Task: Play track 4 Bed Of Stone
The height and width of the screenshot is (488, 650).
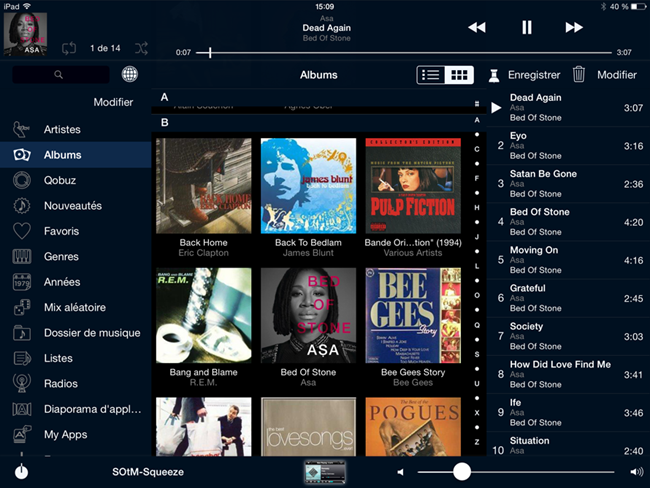Action: (568, 222)
